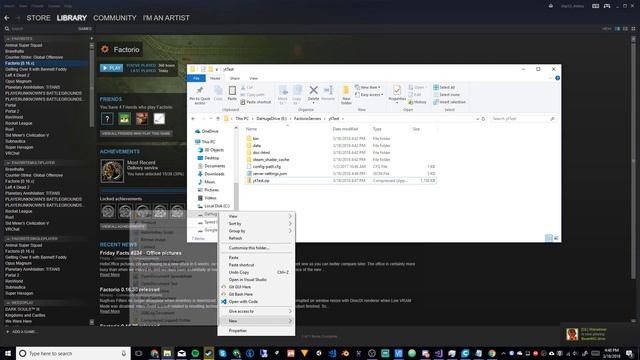
Task: Open the Windows Start menu
Action: [x=7, y=353]
